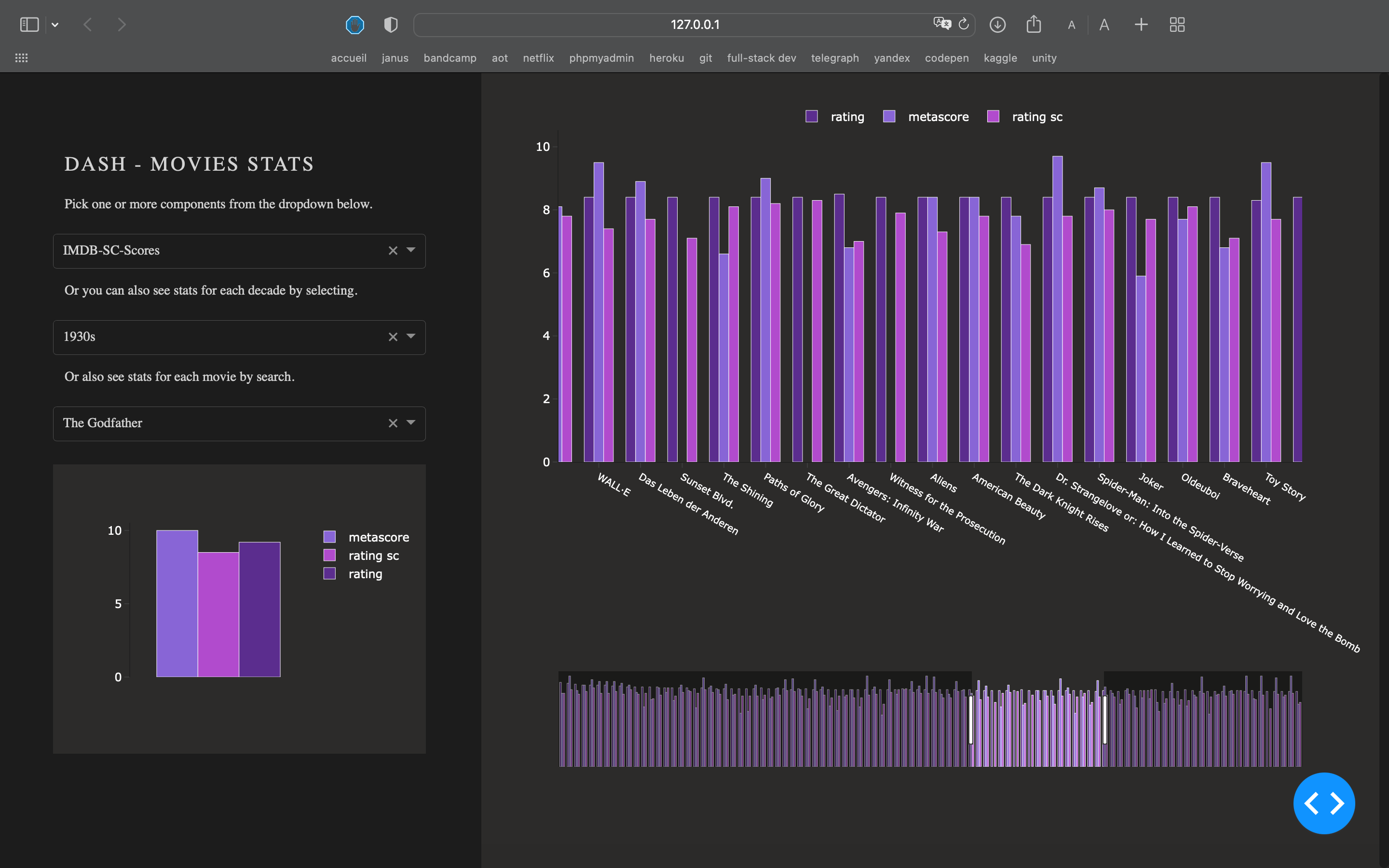
Task: Click the Share icon in toolbar
Action: tap(1033, 25)
